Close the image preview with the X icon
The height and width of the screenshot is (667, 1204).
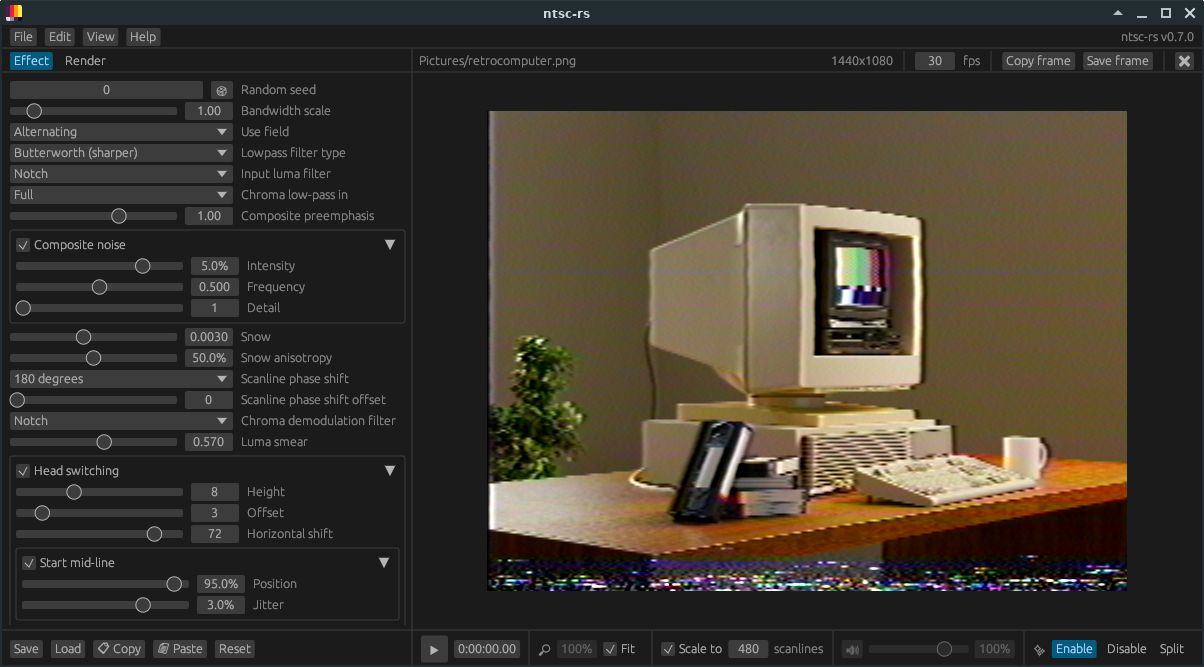pos(1184,60)
